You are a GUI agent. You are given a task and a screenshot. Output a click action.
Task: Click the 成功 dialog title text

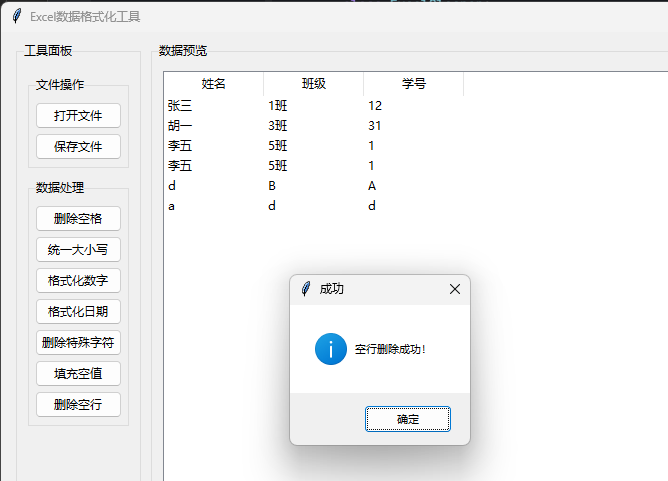click(331, 289)
